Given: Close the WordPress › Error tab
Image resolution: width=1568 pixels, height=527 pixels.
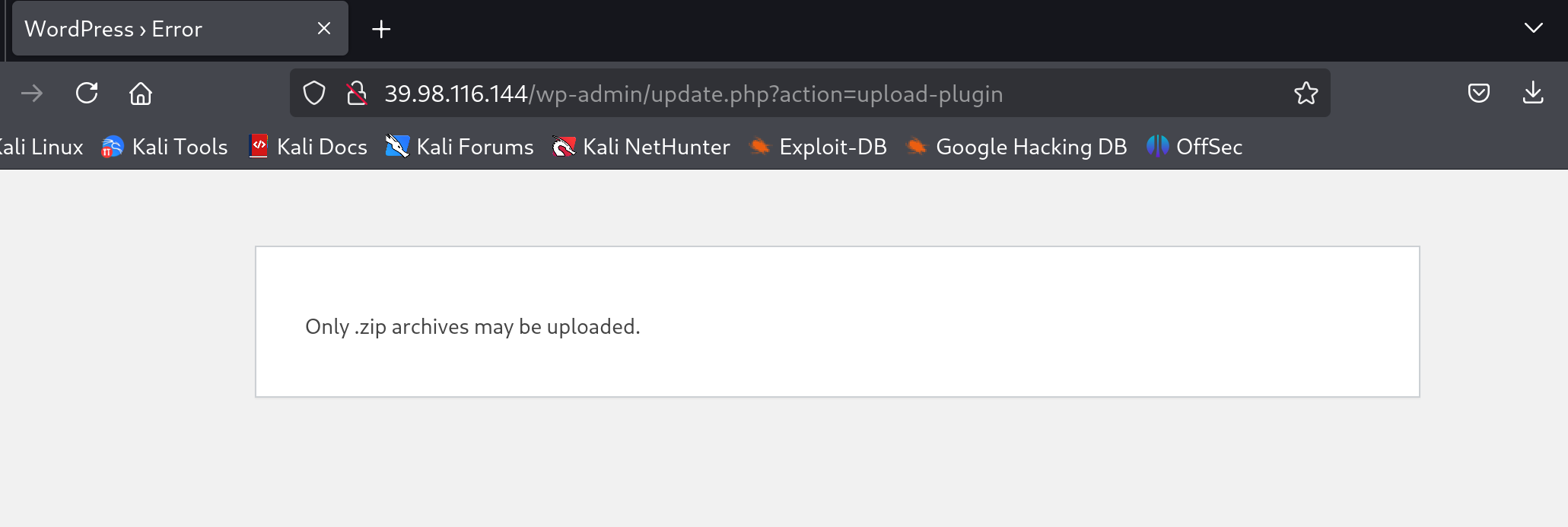Looking at the screenshot, I should point(324,28).
